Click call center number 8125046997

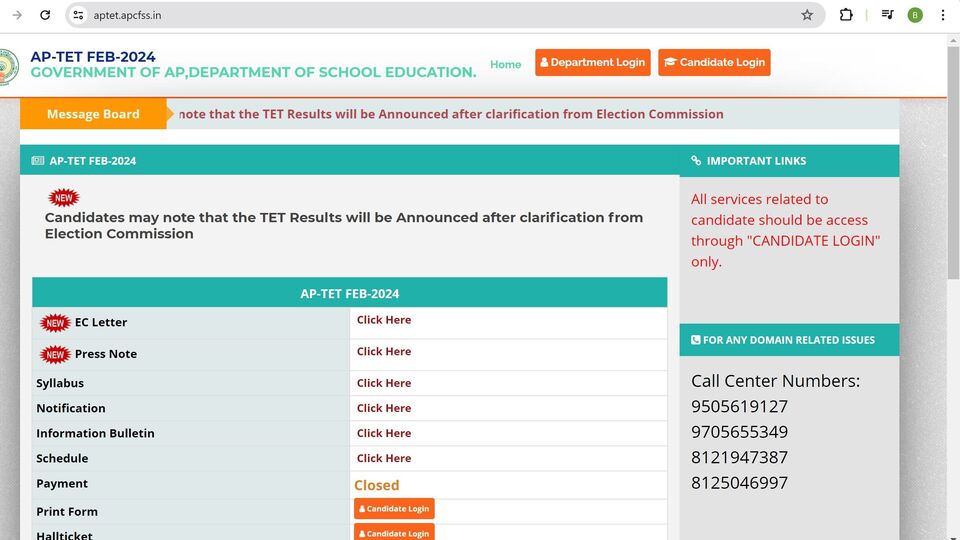740,483
